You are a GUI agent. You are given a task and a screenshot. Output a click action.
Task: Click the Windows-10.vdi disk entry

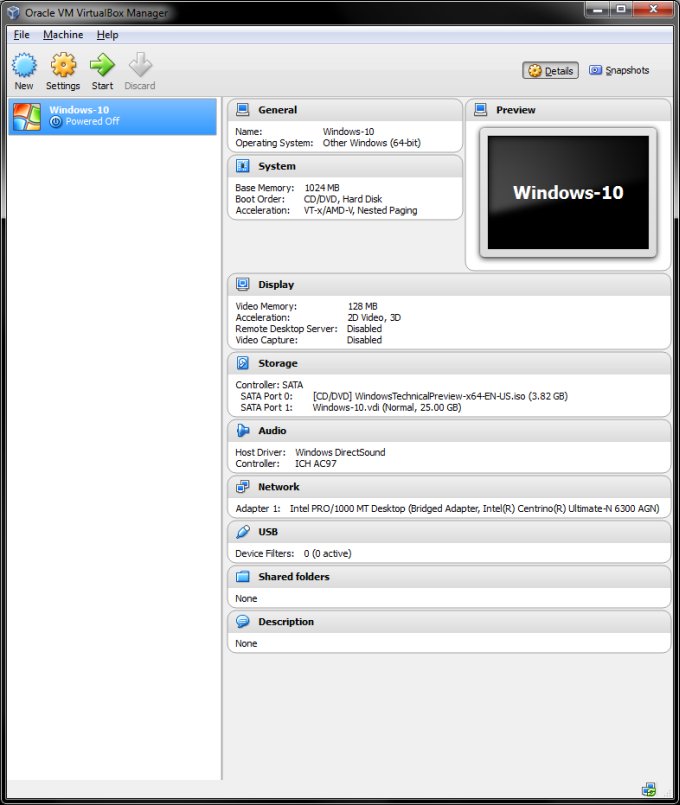point(386,408)
